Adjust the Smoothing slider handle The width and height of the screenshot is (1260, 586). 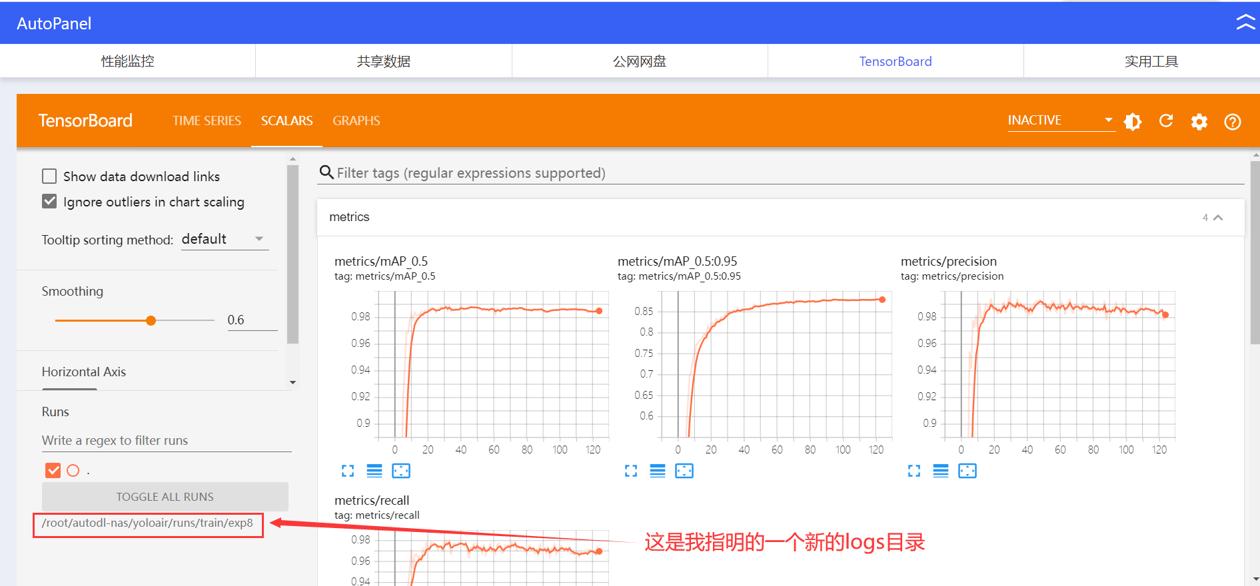(151, 320)
